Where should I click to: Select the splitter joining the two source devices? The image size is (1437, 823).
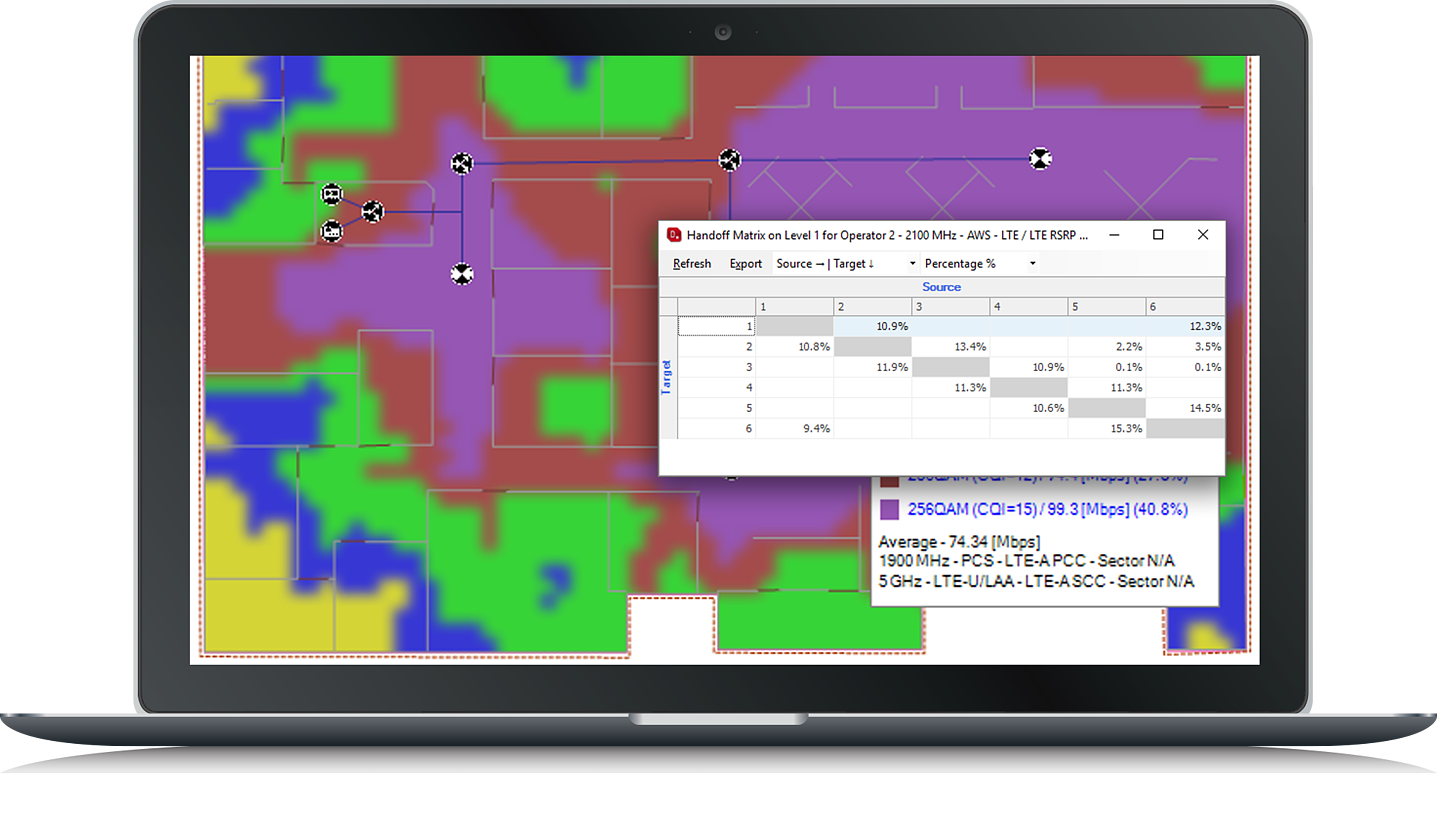tap(373, 211)
